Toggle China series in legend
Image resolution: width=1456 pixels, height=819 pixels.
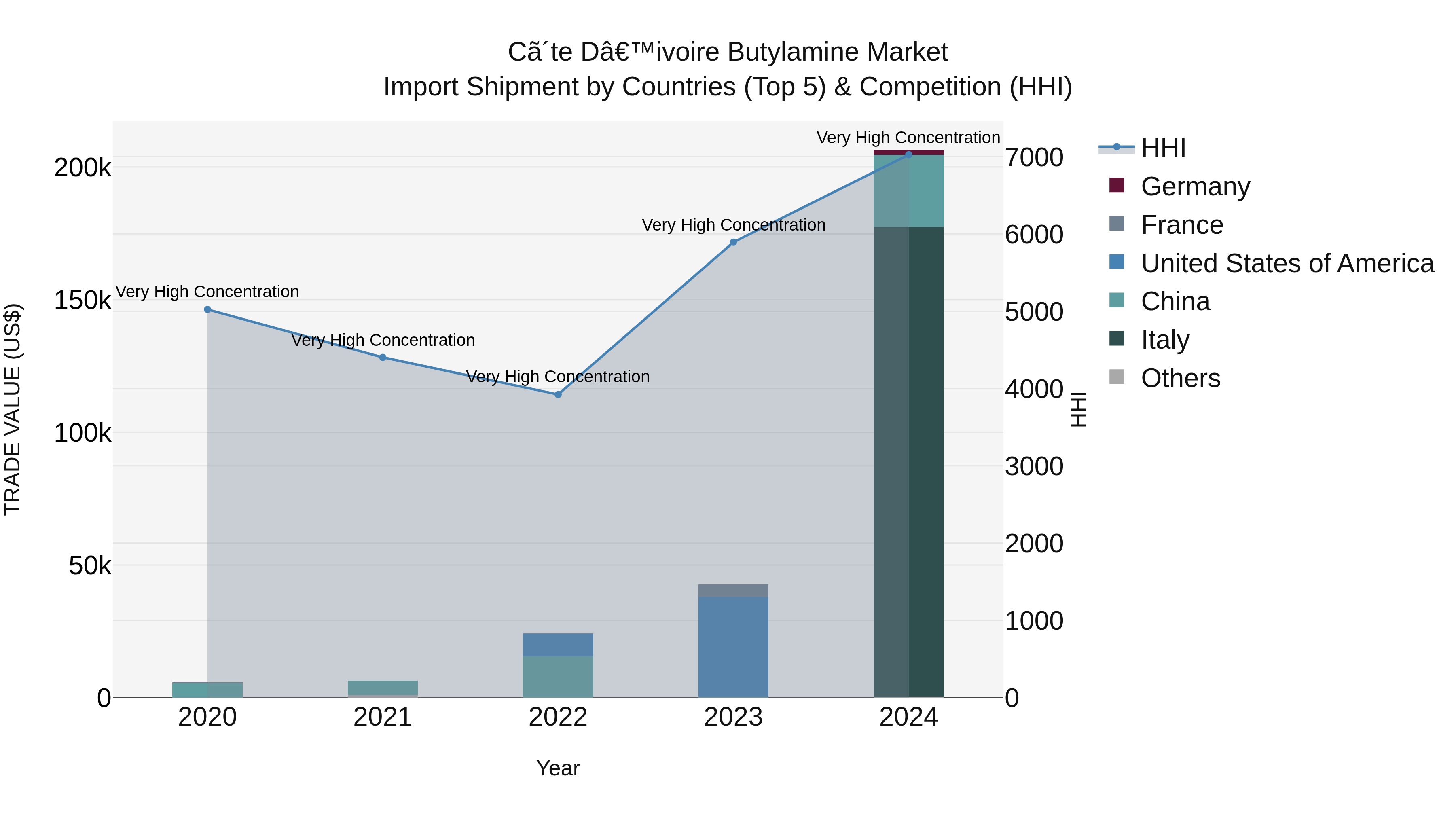click(1159, 301)
